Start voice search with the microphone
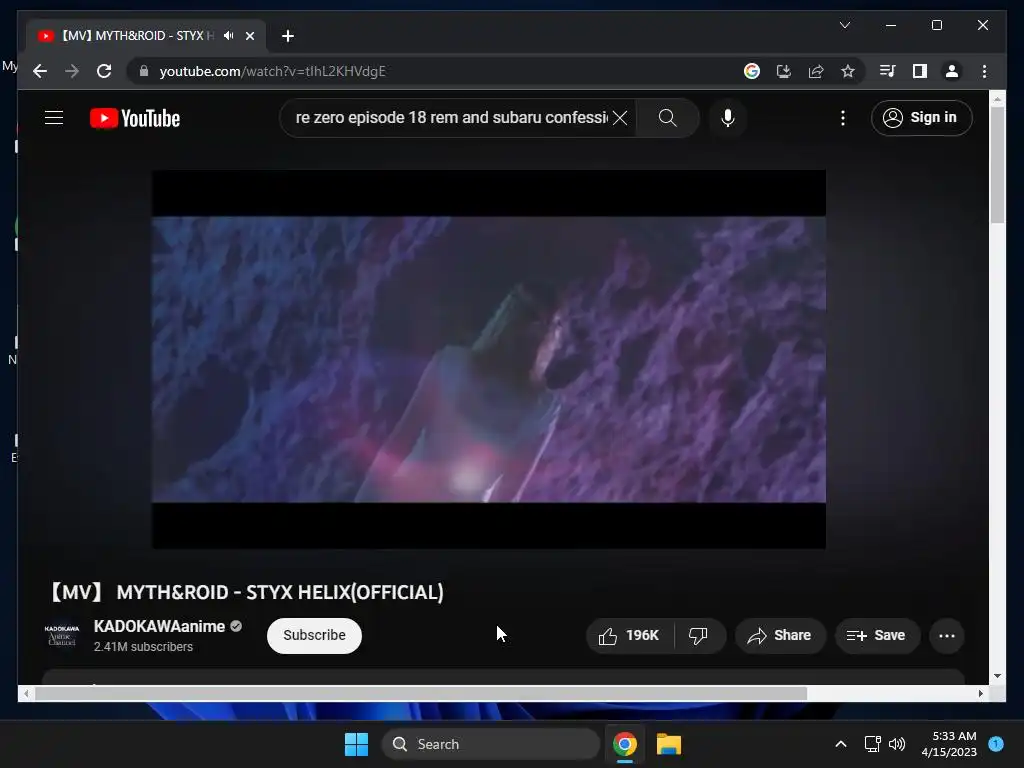 (x=728, y=118)
